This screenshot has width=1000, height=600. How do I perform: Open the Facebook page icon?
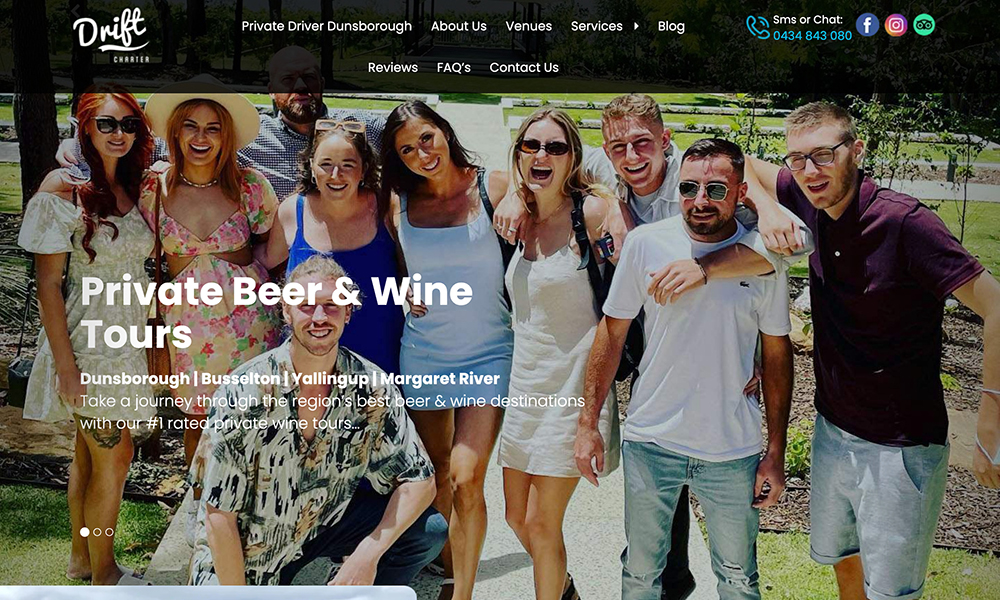coord(867,25)
